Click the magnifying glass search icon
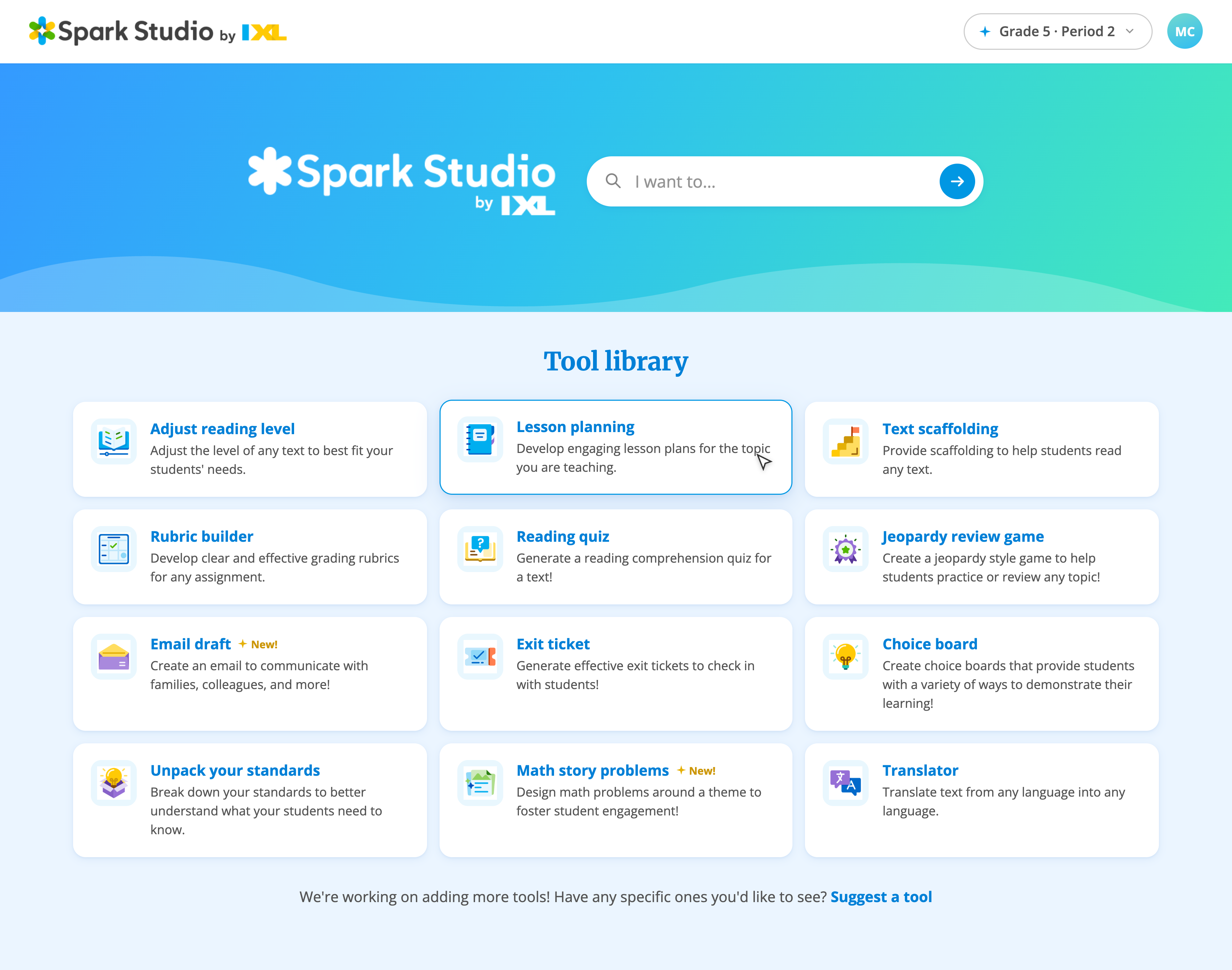 click(x=613, y=181)
